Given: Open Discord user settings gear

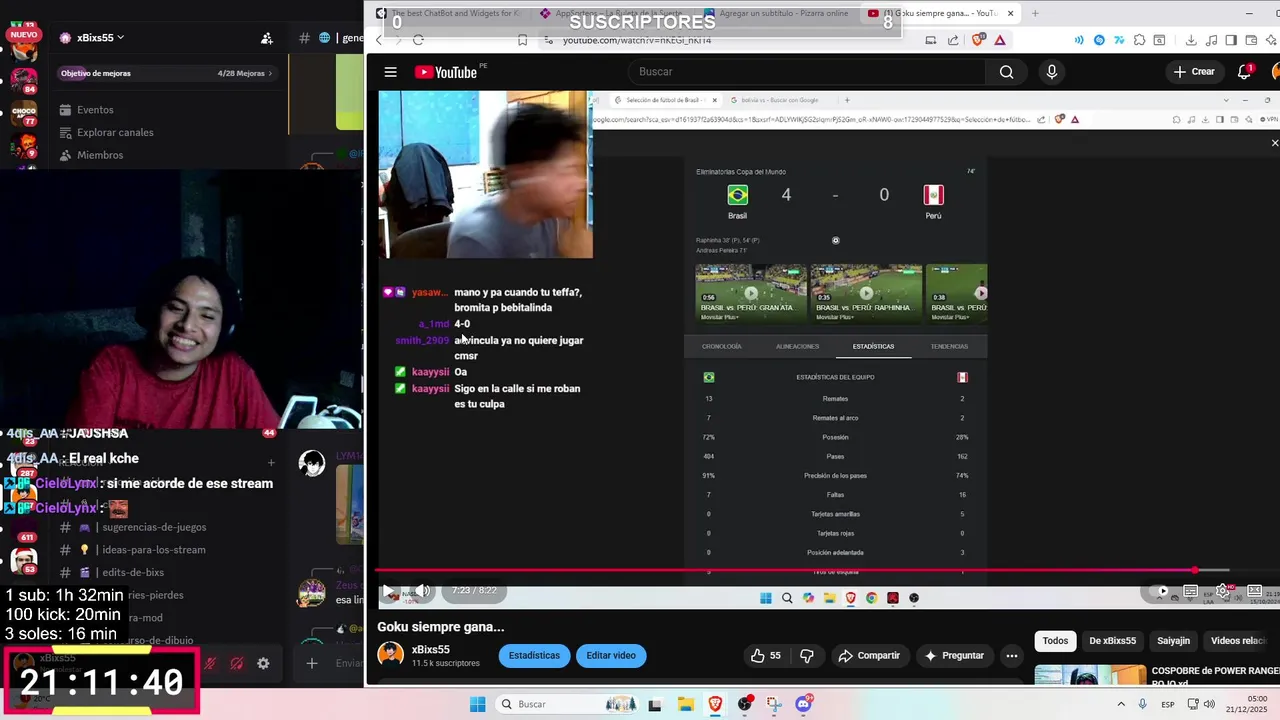Looking at the screenshot, I should (263, 663).
